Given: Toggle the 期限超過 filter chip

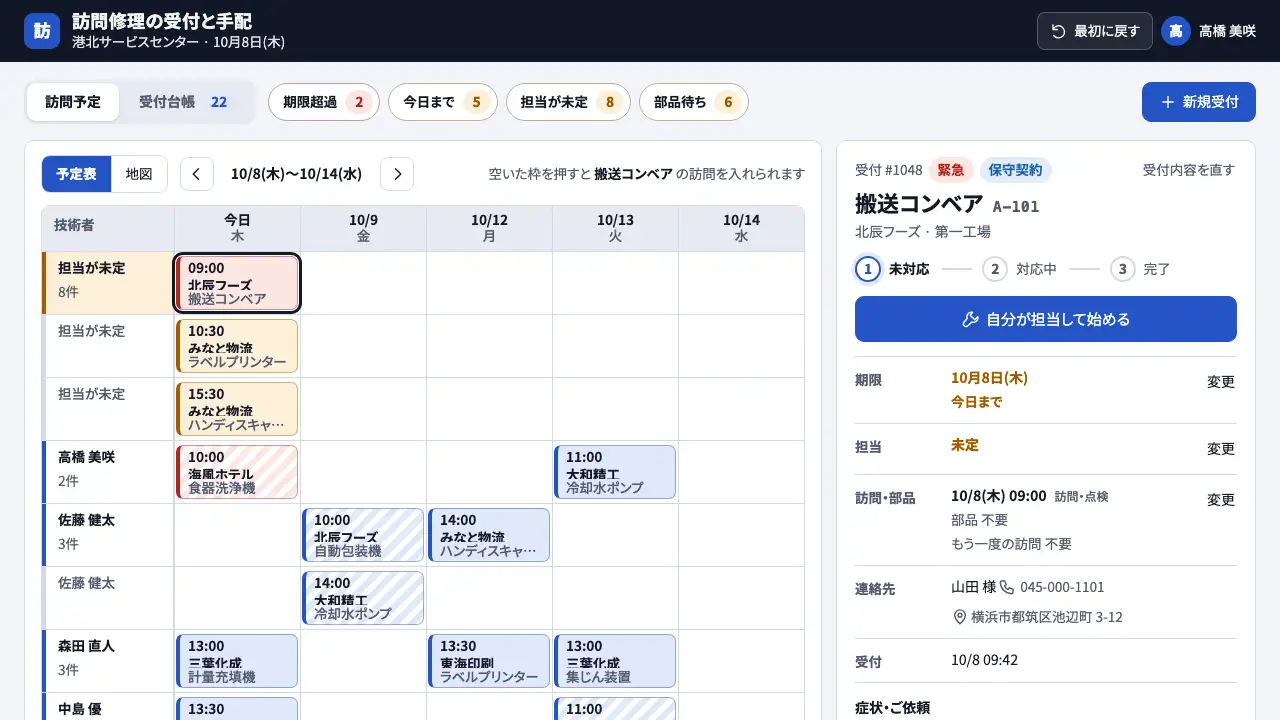Looking at the screenshot, I should tap(324, 102).
